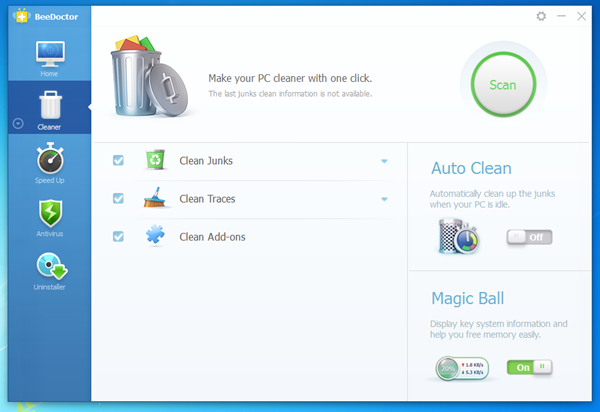The width and height of the screenshot is (600, 412).
Task: Click the Magic Ball description text
Action: coord(499,329)
